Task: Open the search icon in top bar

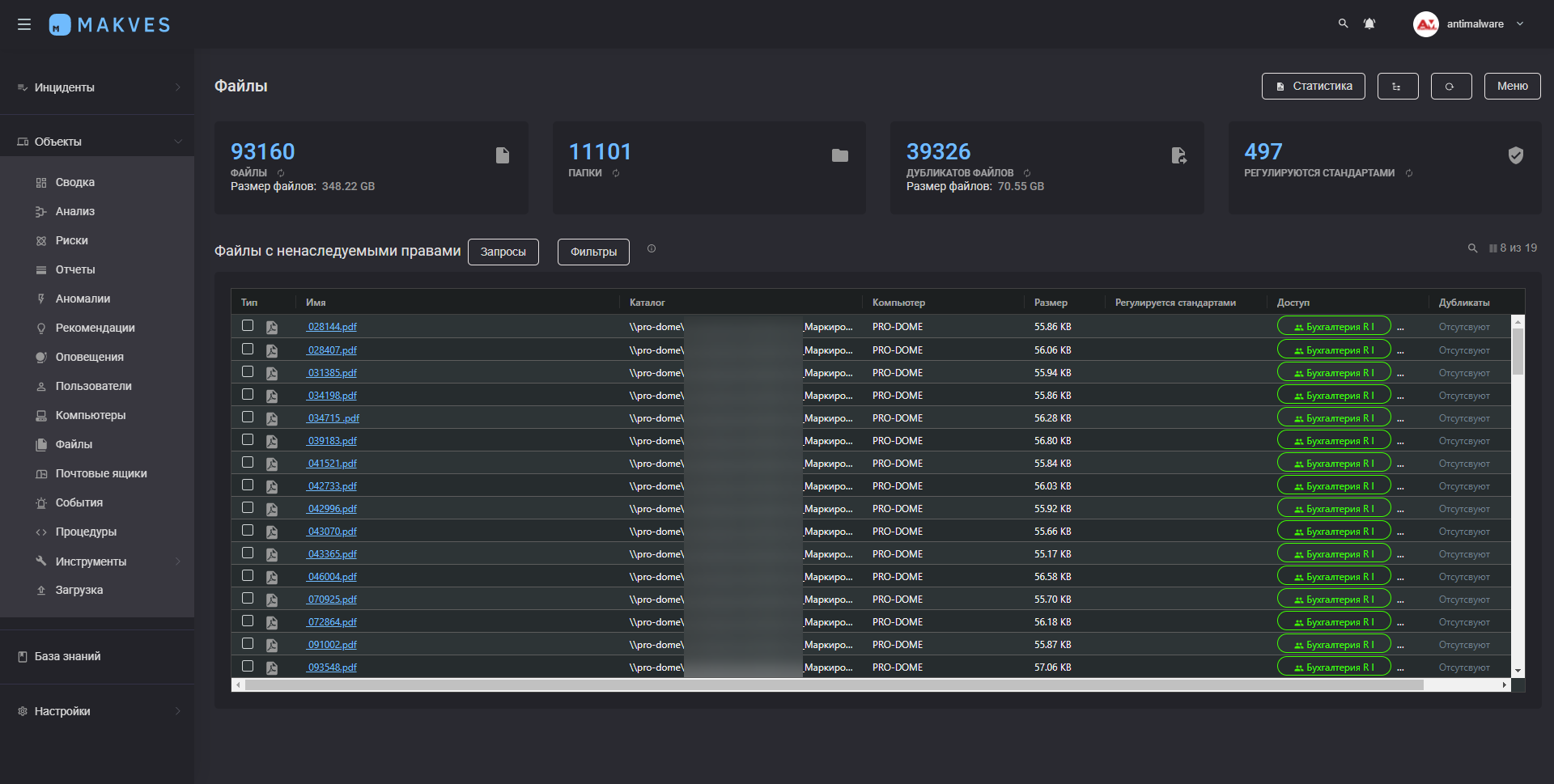Action: [1343, 23]
